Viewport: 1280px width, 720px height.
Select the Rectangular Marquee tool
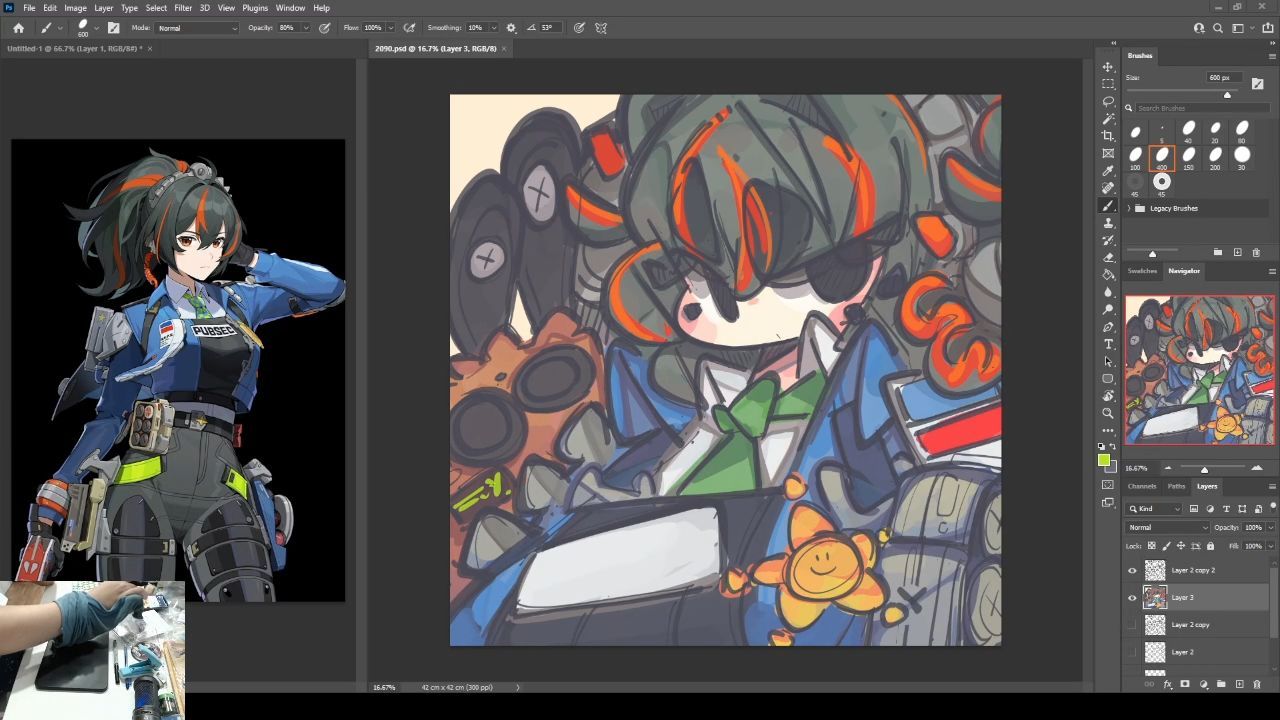point(1108,84)
